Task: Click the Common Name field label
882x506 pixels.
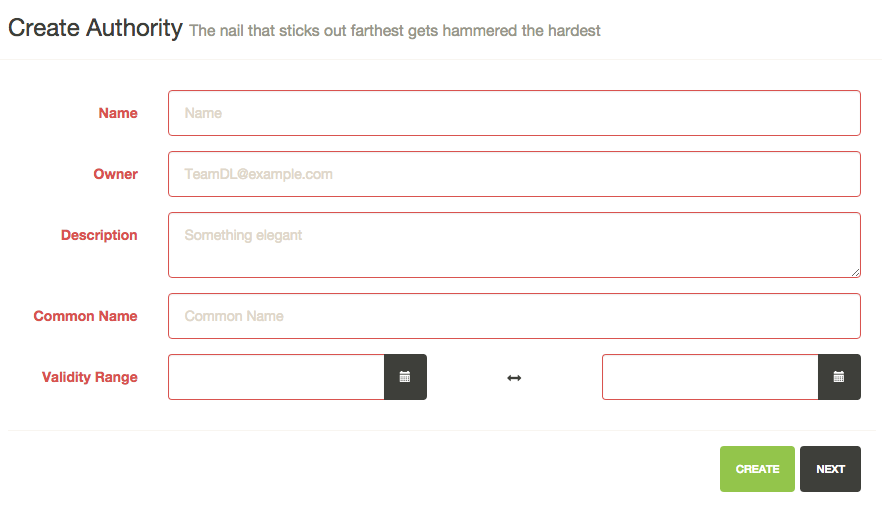Action: tap(86, 316)
